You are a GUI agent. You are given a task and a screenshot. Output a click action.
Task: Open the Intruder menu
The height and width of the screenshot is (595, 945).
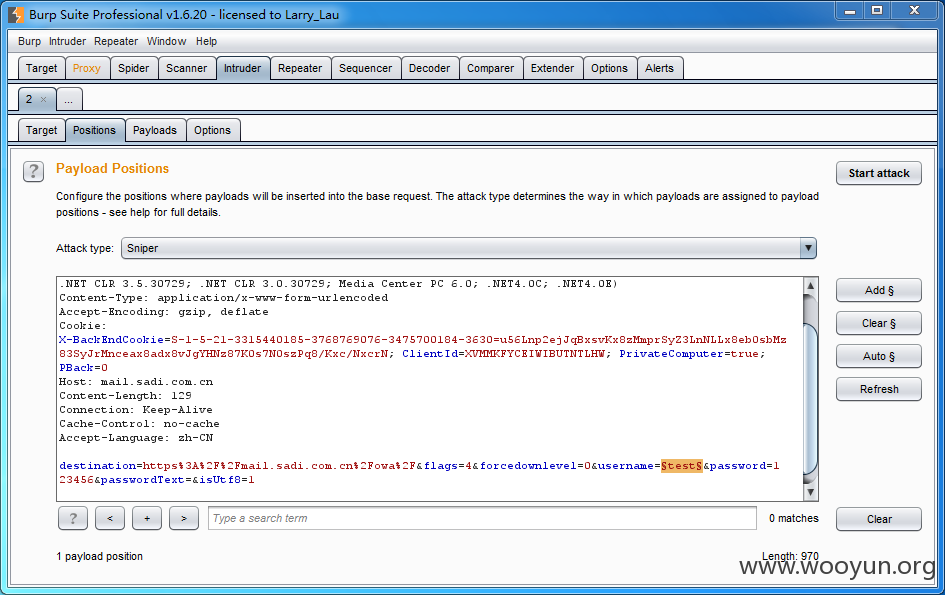(68, 41)
